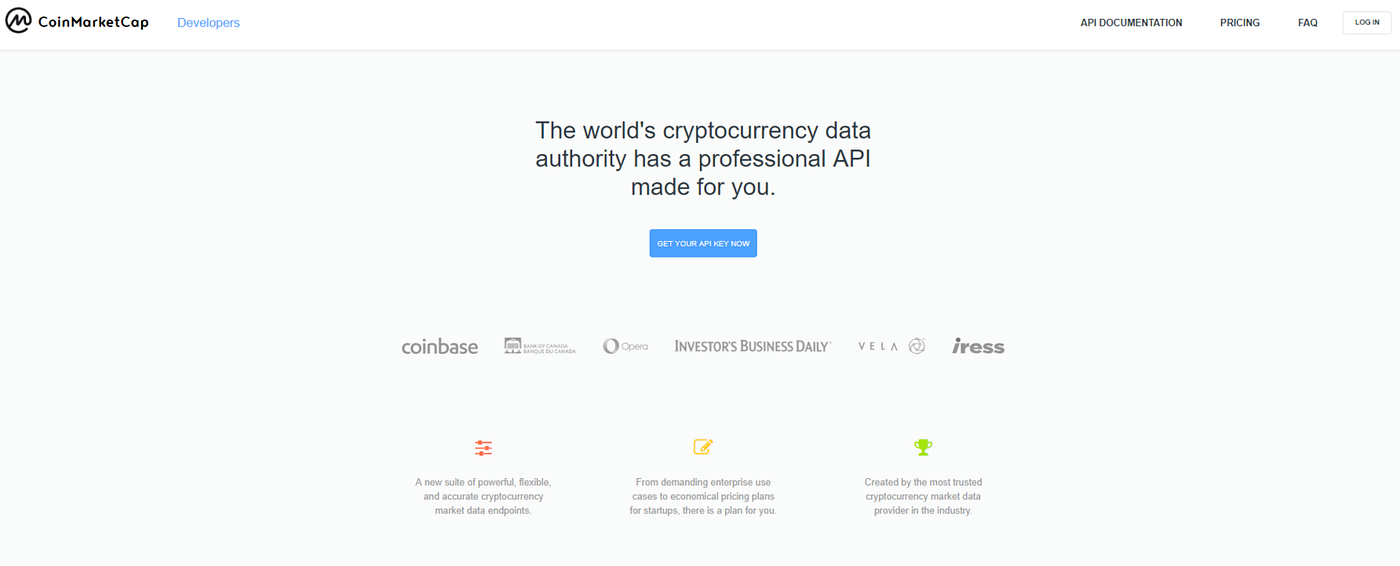The height and width of the screenshot is (566, 1400).
Task: Click the pricing plans for startups text
Action: (x=703, y=496)
